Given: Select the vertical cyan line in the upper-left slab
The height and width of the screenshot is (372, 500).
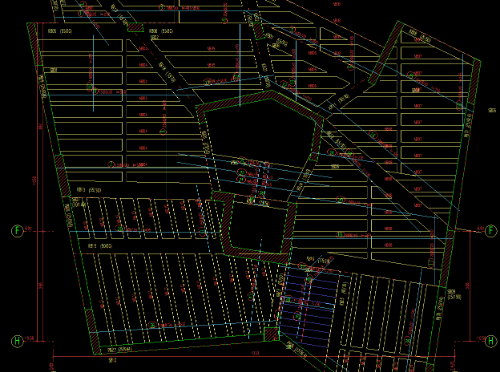Looking at the screenshot, I should pyautogui.click(x=93, y=73).
